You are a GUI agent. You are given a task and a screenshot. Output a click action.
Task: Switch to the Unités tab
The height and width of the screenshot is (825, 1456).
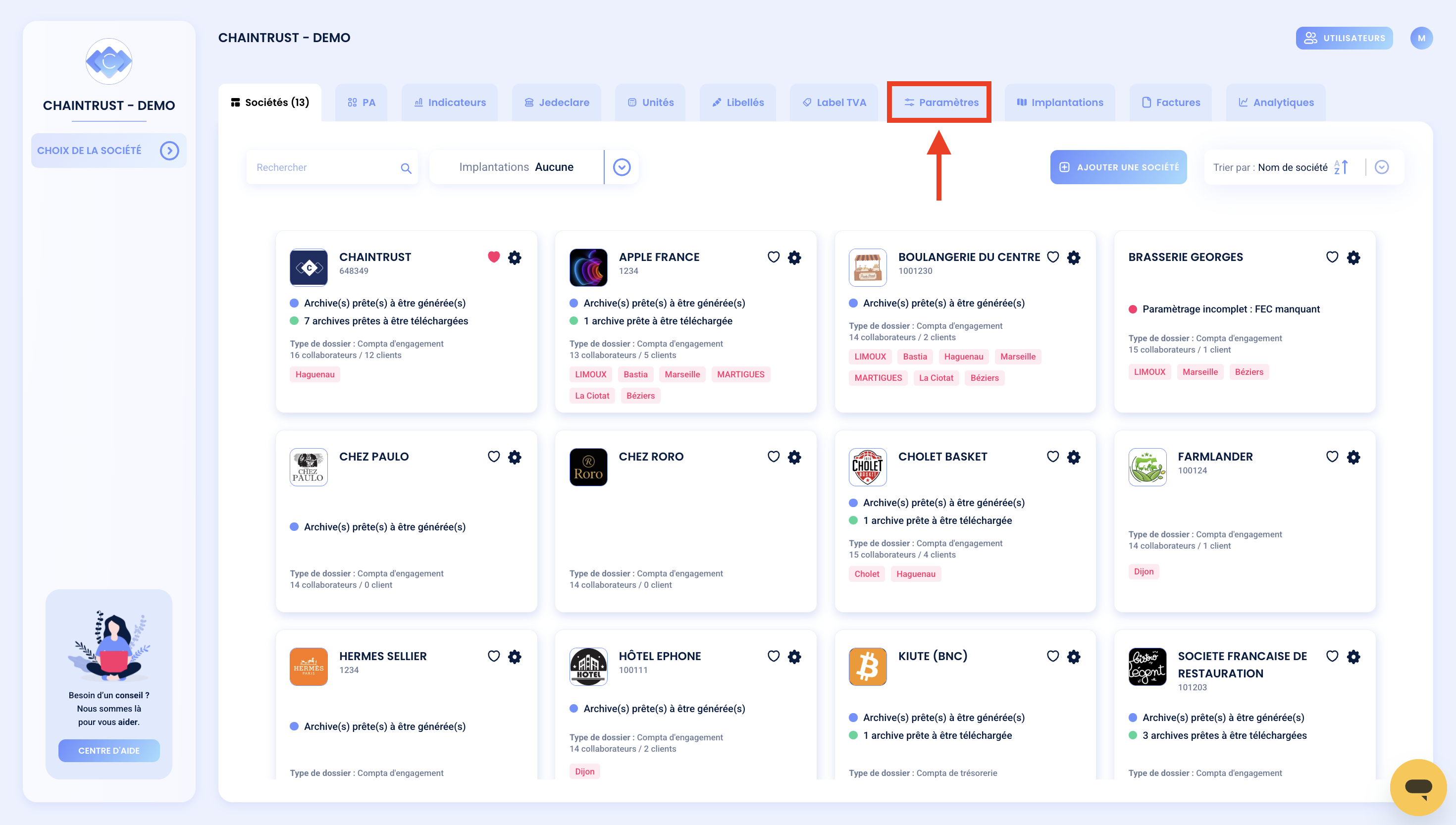click(x=650, y=103)
